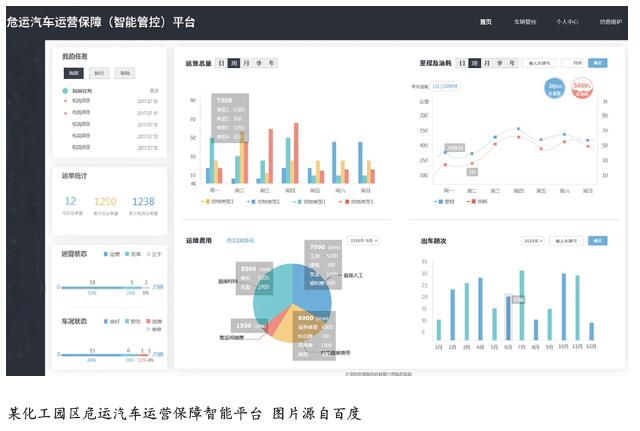Select 月 period in 运营总量 chart
This screenshot has width=640, height=431.
tap(246, 63)
